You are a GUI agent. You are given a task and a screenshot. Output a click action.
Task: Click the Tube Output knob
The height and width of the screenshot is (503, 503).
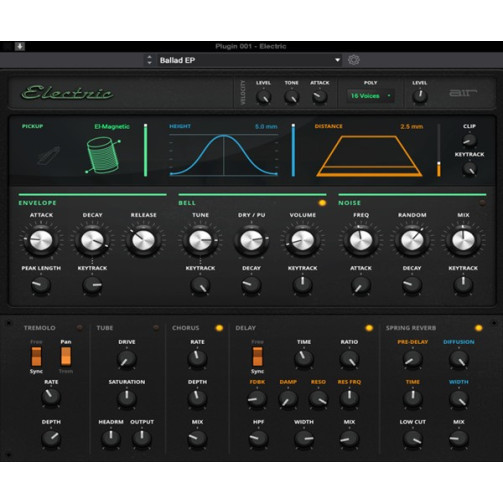click(x=142, y=438)
